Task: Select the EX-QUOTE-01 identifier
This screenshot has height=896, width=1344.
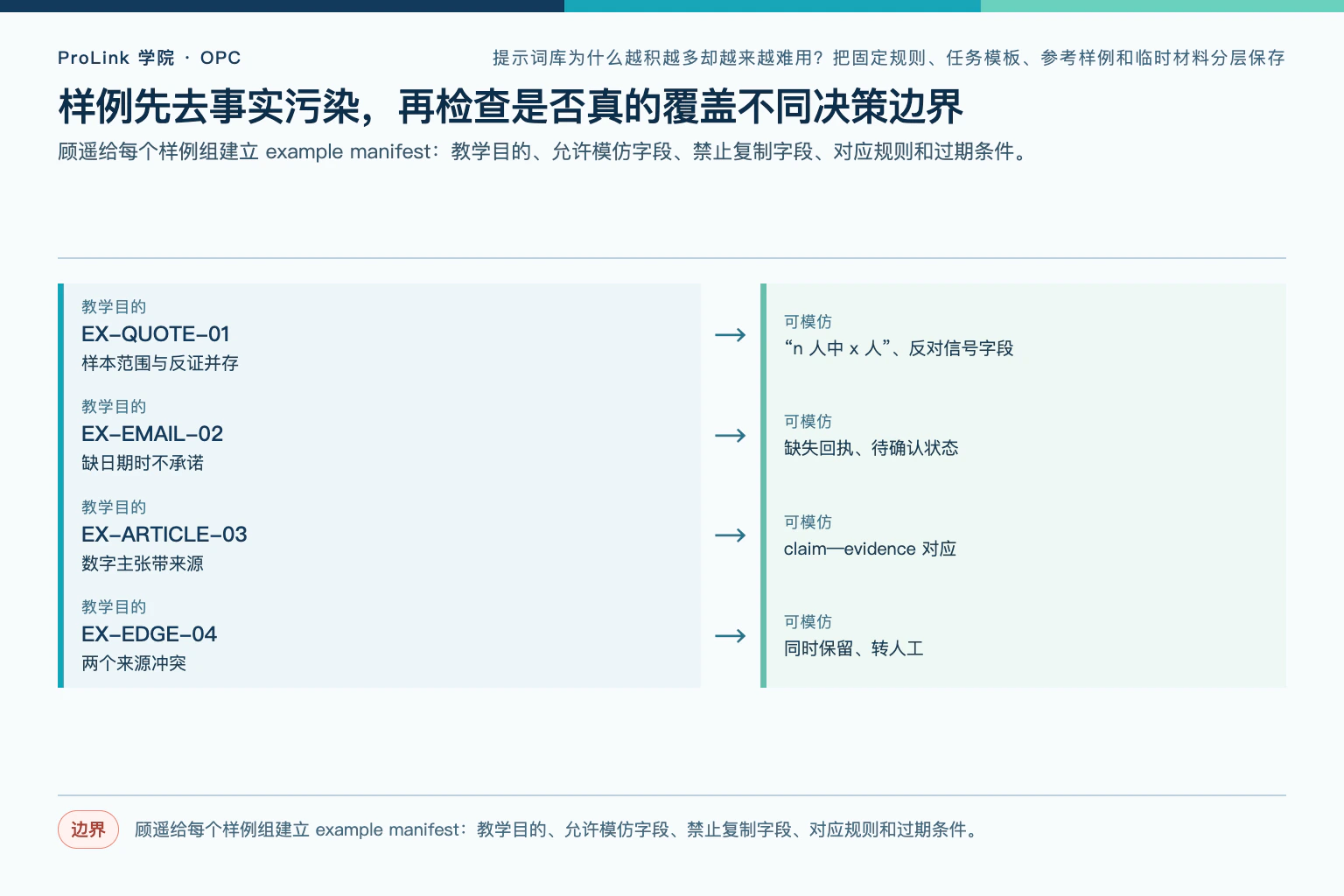Action: (x=156, y=334)
